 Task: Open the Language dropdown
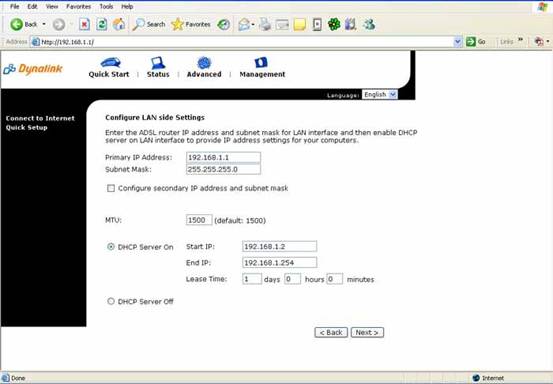click(x=380, y=95)
